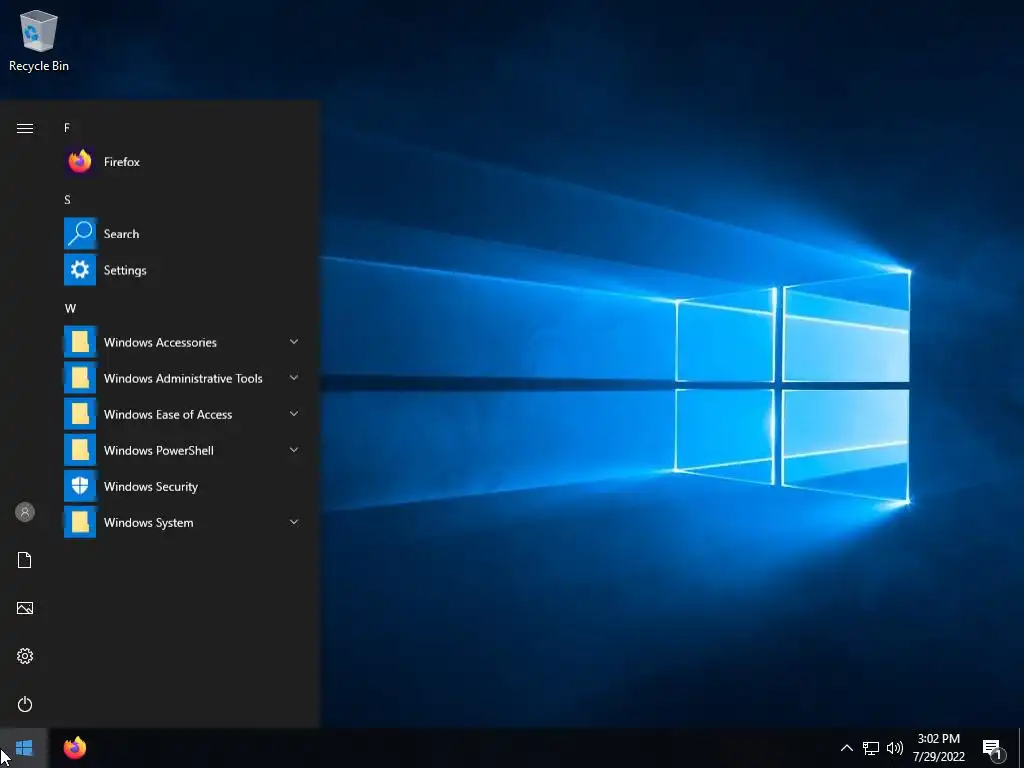Click the Windows Ease of Access label
Image resolution: width=1024 pixels, height=768 pixels.
[x=168, y=415]
